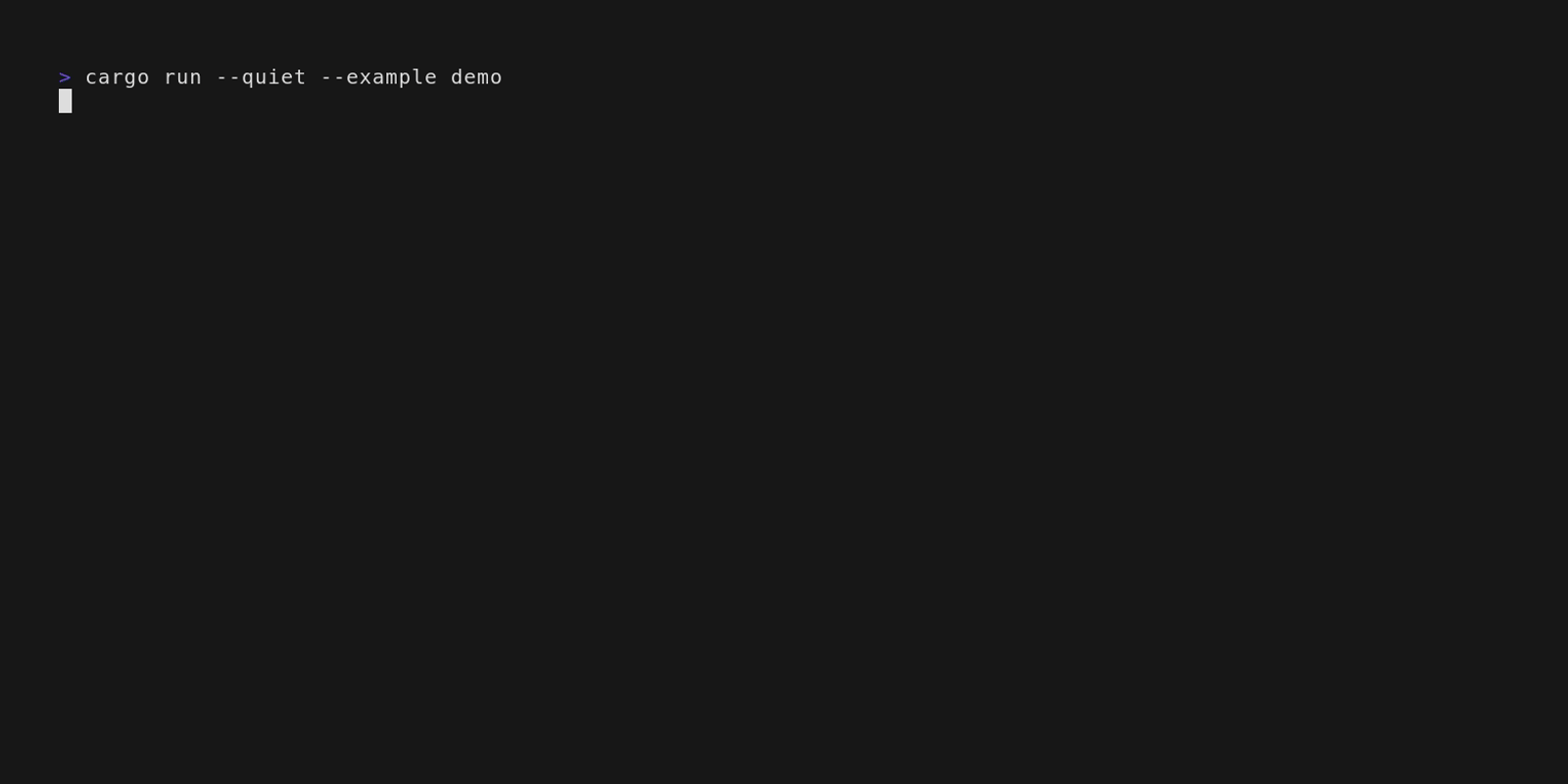Click the final "o" of "demo"
This screenshot has width=1568, height=784.
(x=497, y=77)
